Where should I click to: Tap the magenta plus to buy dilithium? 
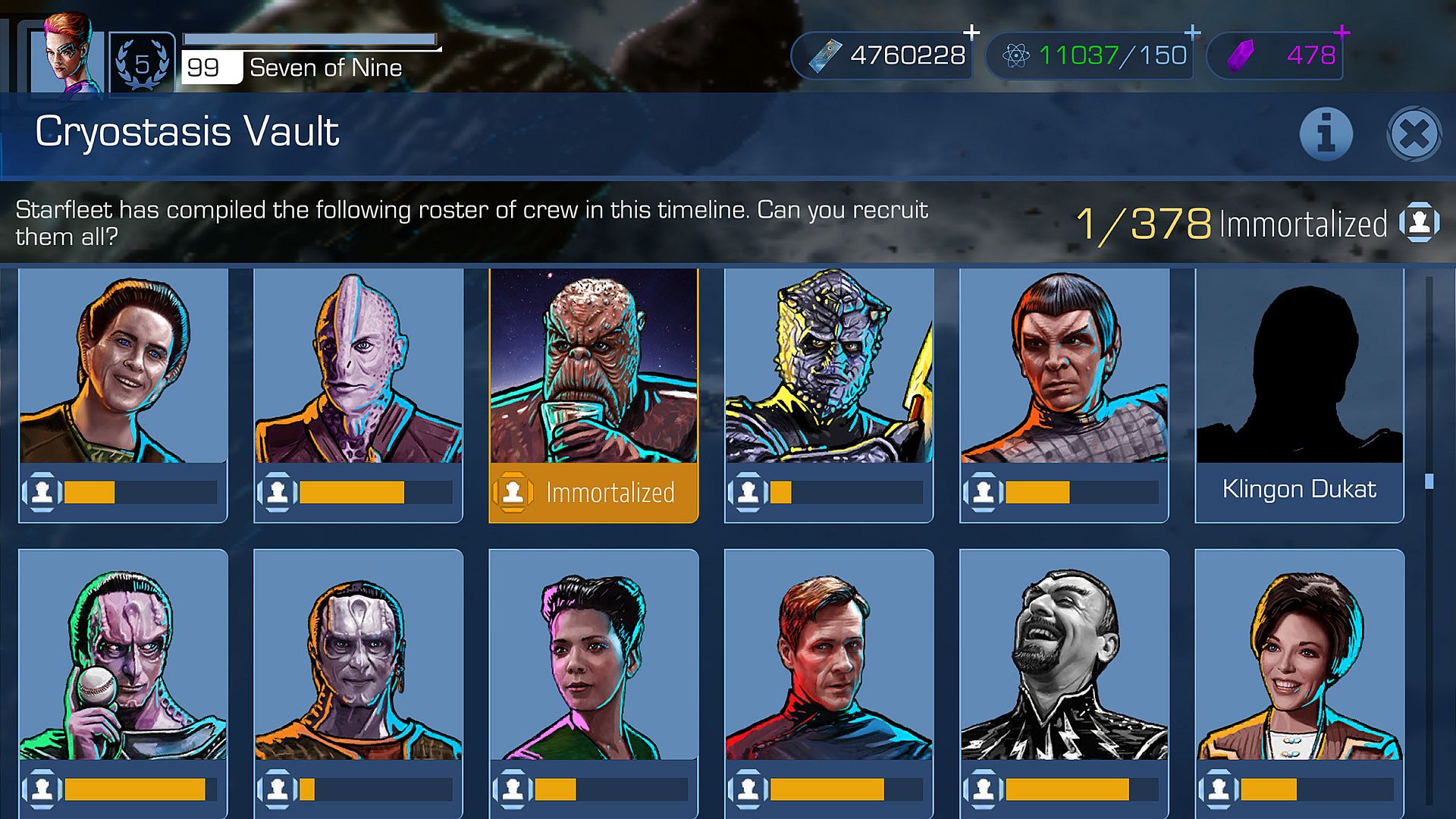pyautogui.click(x=1341, y=33)
